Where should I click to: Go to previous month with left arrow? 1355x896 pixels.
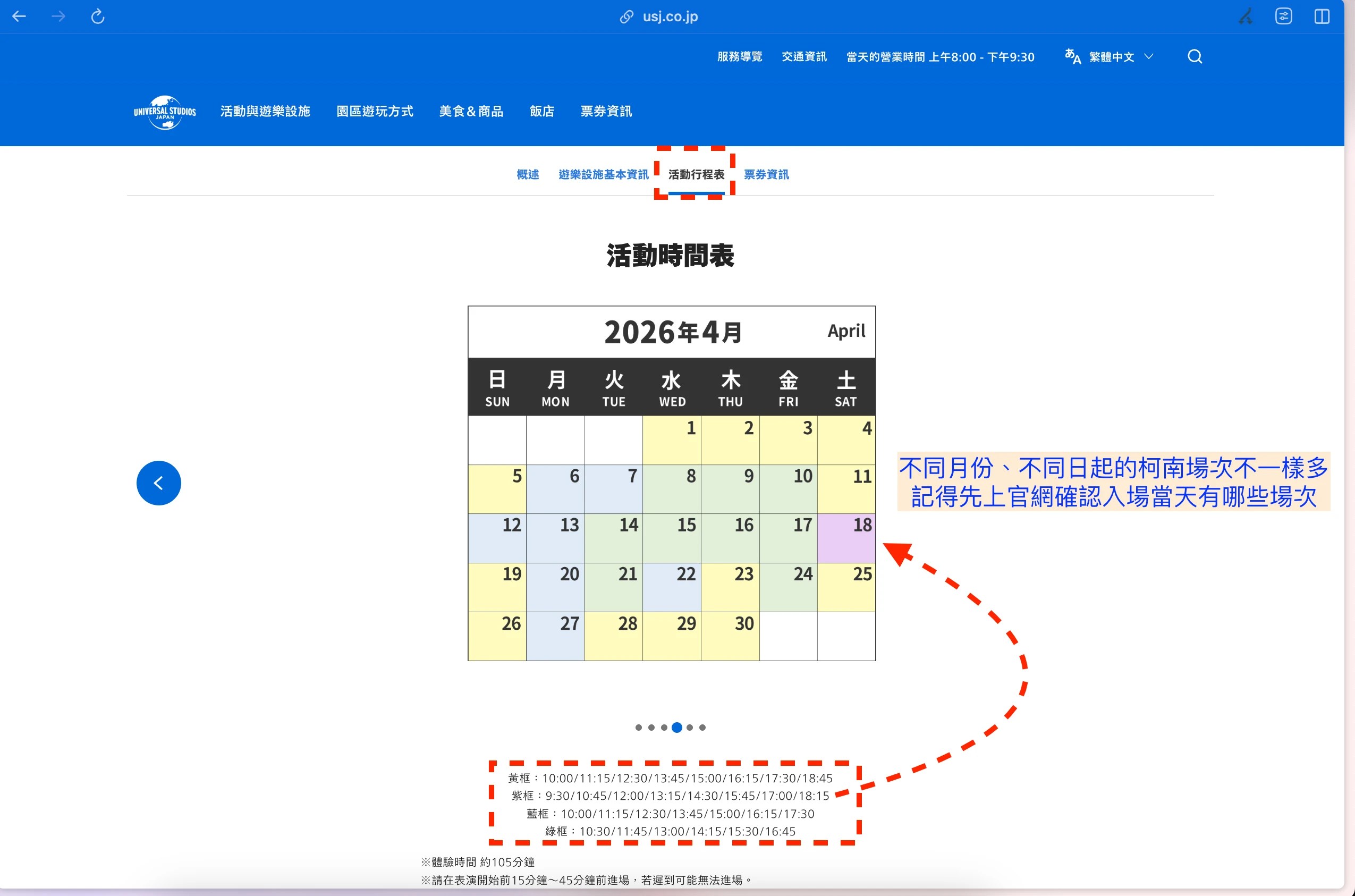click(159, 483)
